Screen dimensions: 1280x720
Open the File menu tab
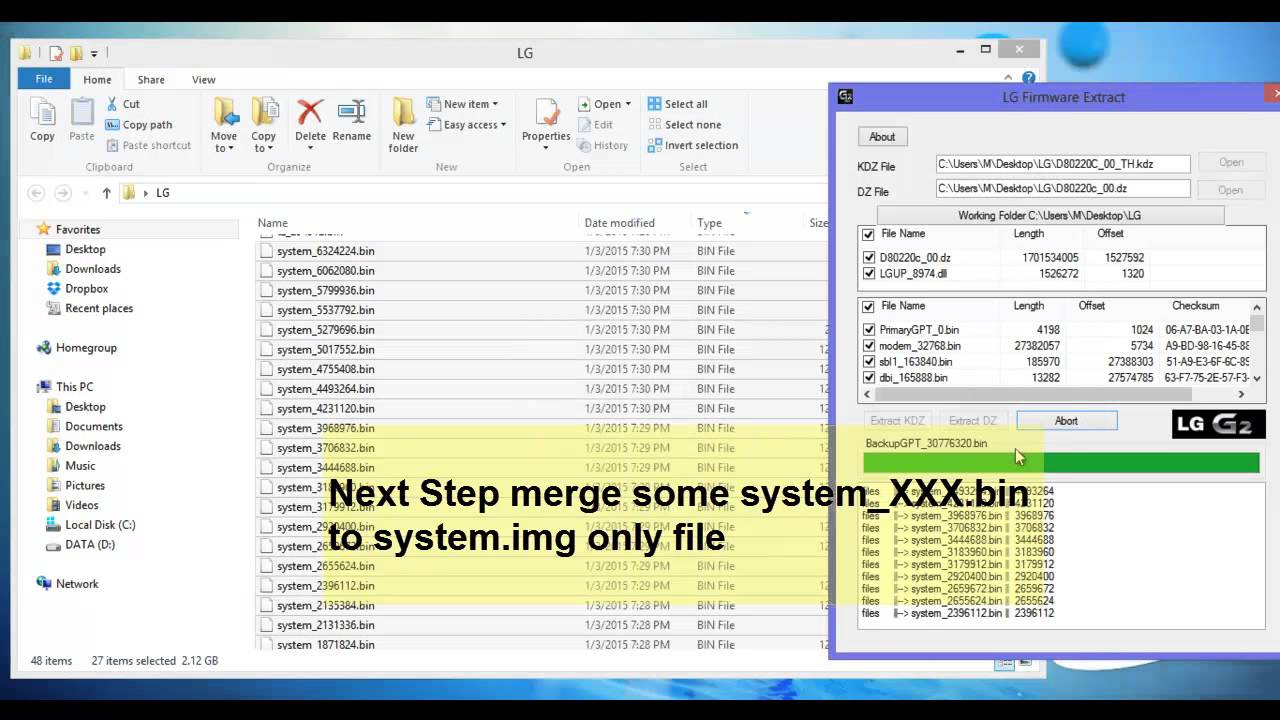44,79
